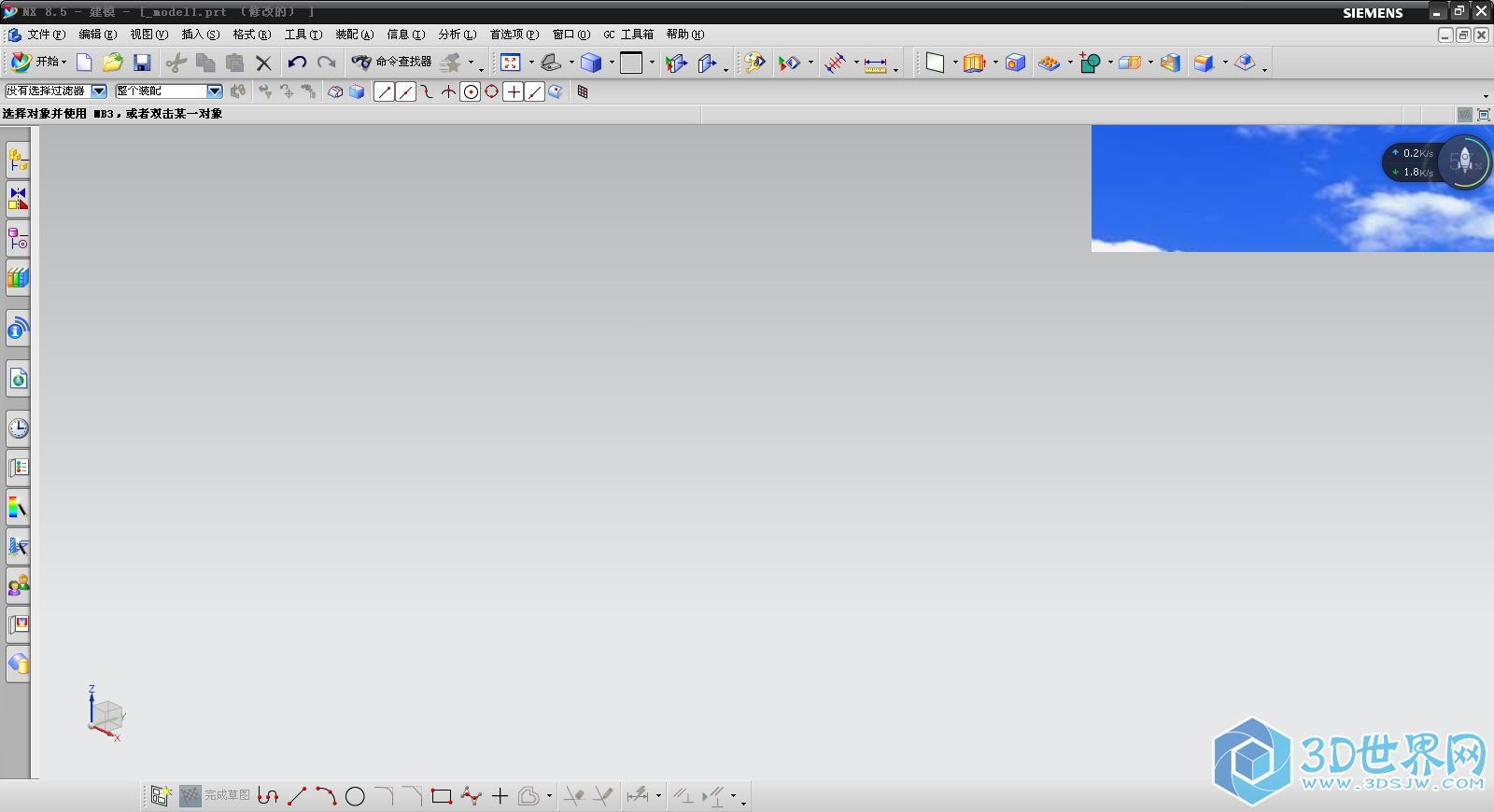The image size is (1494, 812).
Task: Toggle the Quadrant Point snap option
Action: point(492,91)
